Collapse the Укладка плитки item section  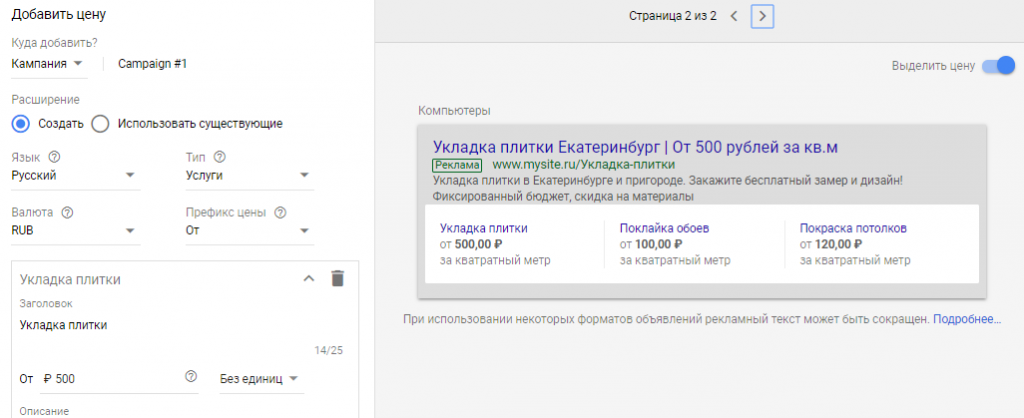[309, 279]
